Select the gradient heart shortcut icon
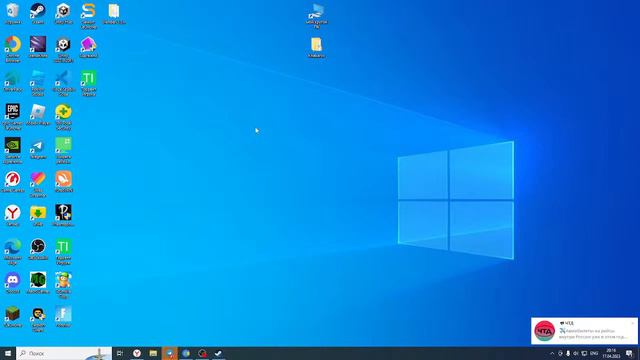 click(38, 184)
